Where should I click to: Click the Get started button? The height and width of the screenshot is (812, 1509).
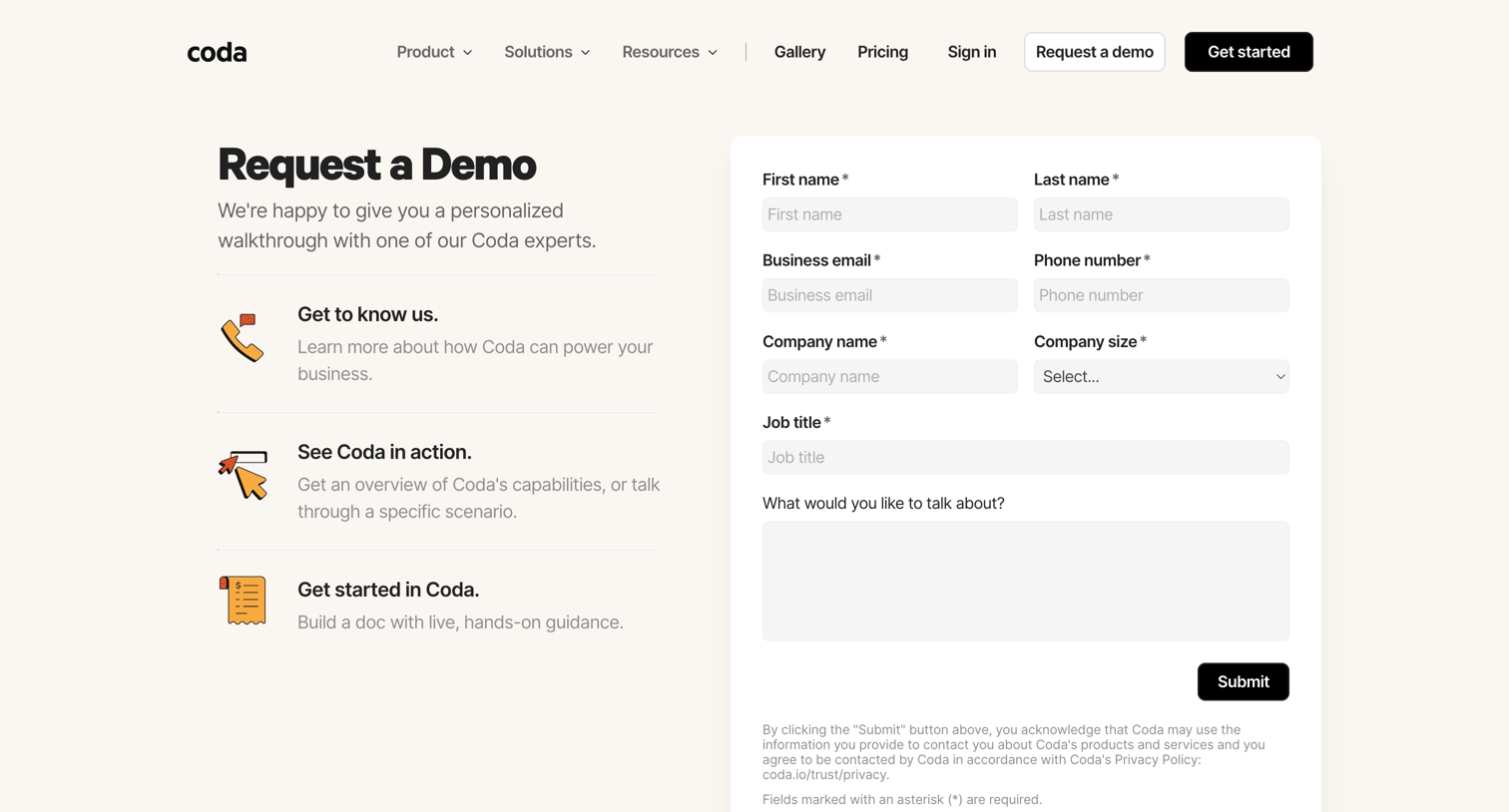[1249, 52]
